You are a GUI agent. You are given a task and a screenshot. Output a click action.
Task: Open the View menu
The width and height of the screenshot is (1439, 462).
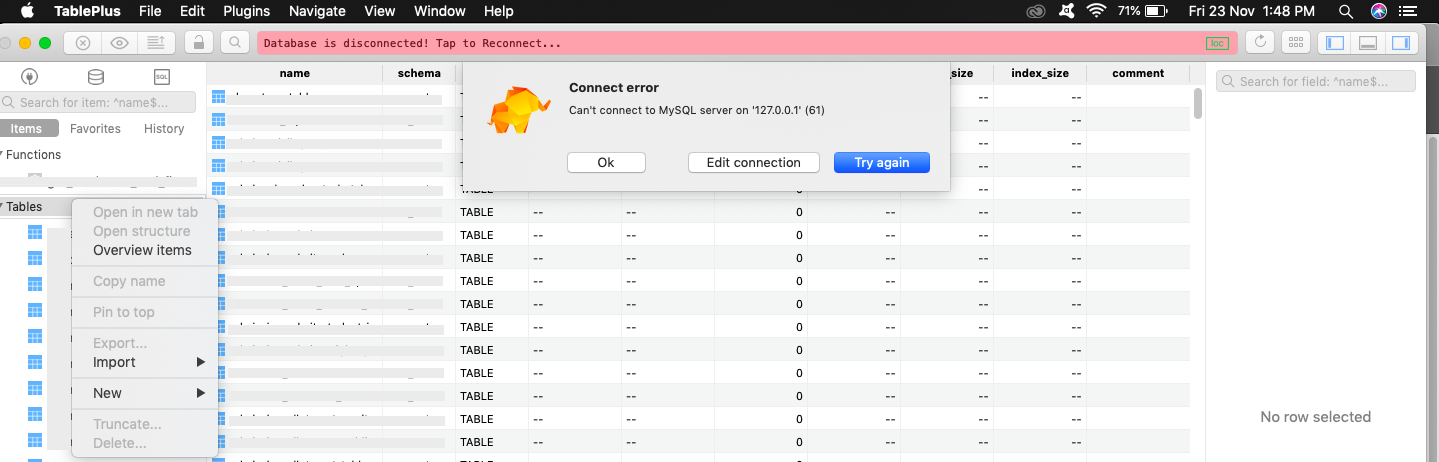click(x=380, y=11)
